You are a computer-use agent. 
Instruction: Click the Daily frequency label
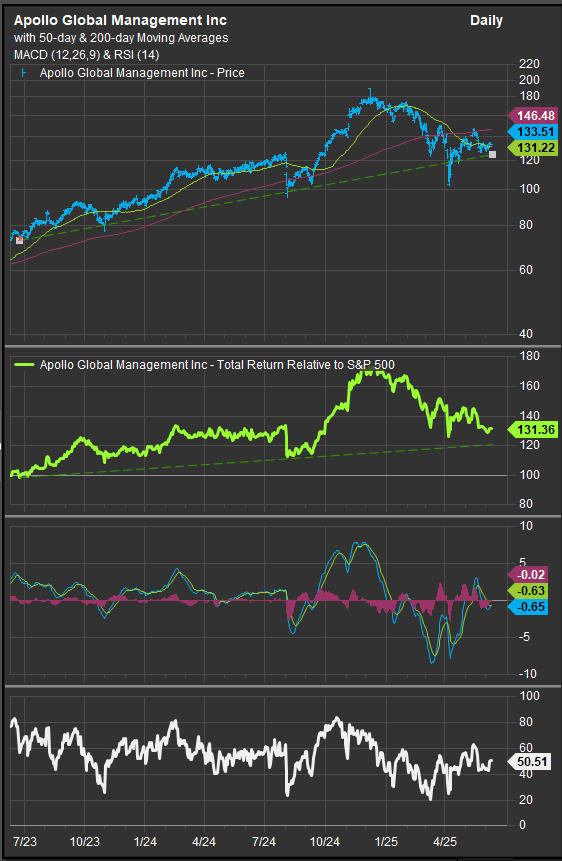(x=486, y=21)
